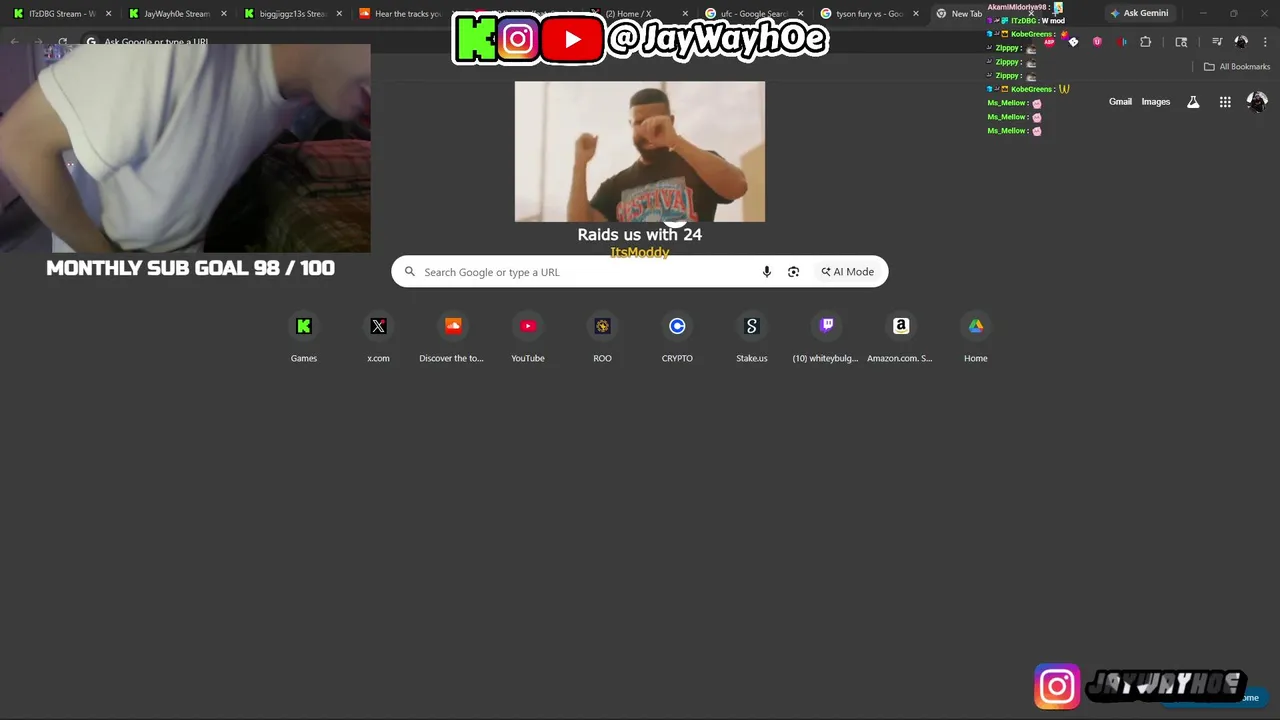Open the Twitch whiteybulg... shortcut
1280x720 pixels.
coord(826,338)
